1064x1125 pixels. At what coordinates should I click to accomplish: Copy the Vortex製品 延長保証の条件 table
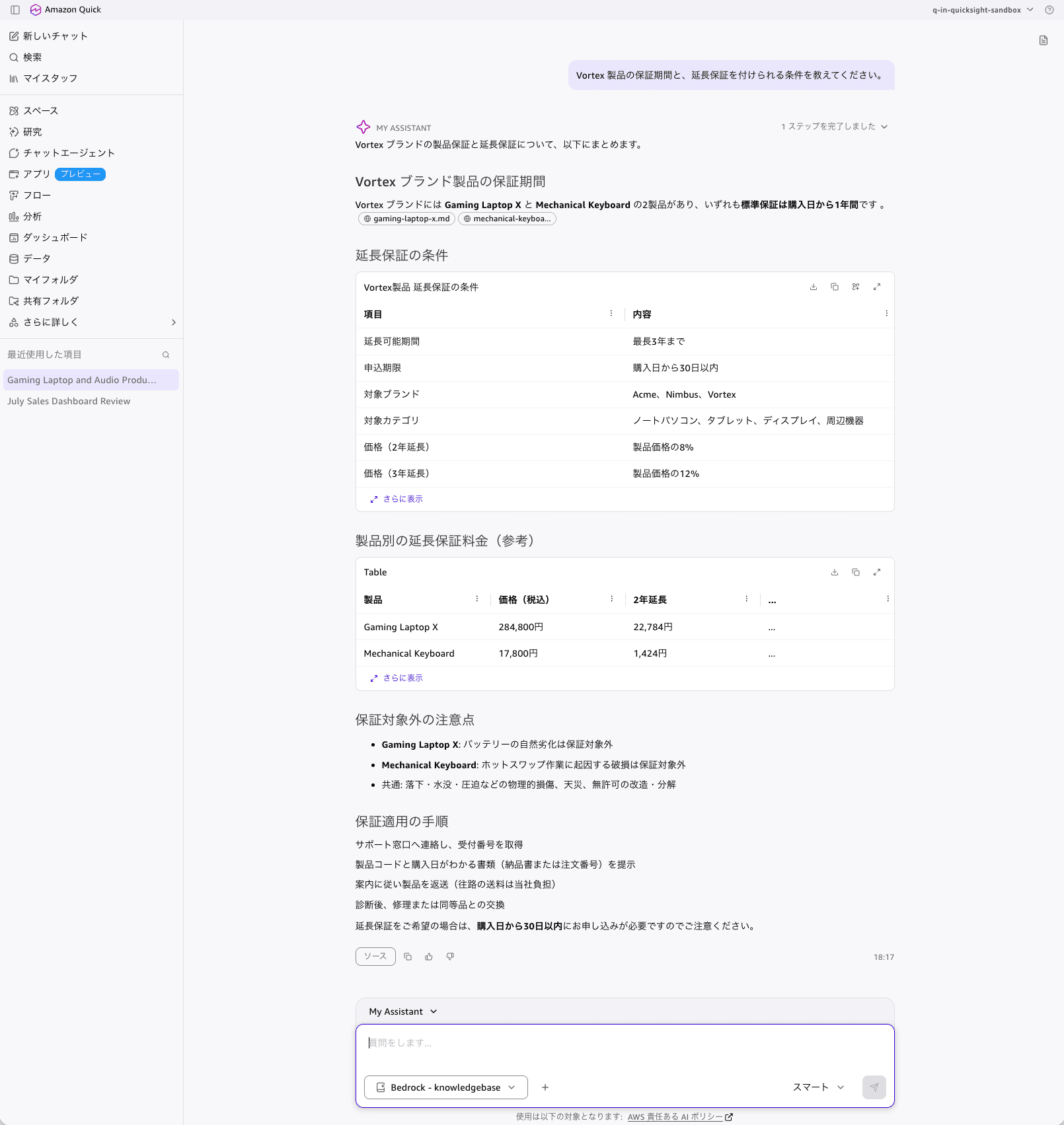click(x=835, y=287)
